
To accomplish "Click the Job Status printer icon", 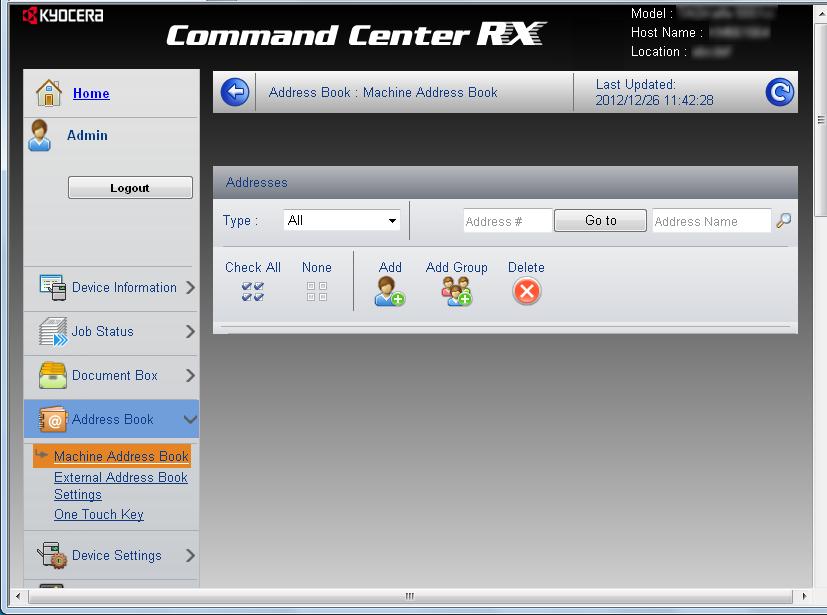I will click(53, 332).
